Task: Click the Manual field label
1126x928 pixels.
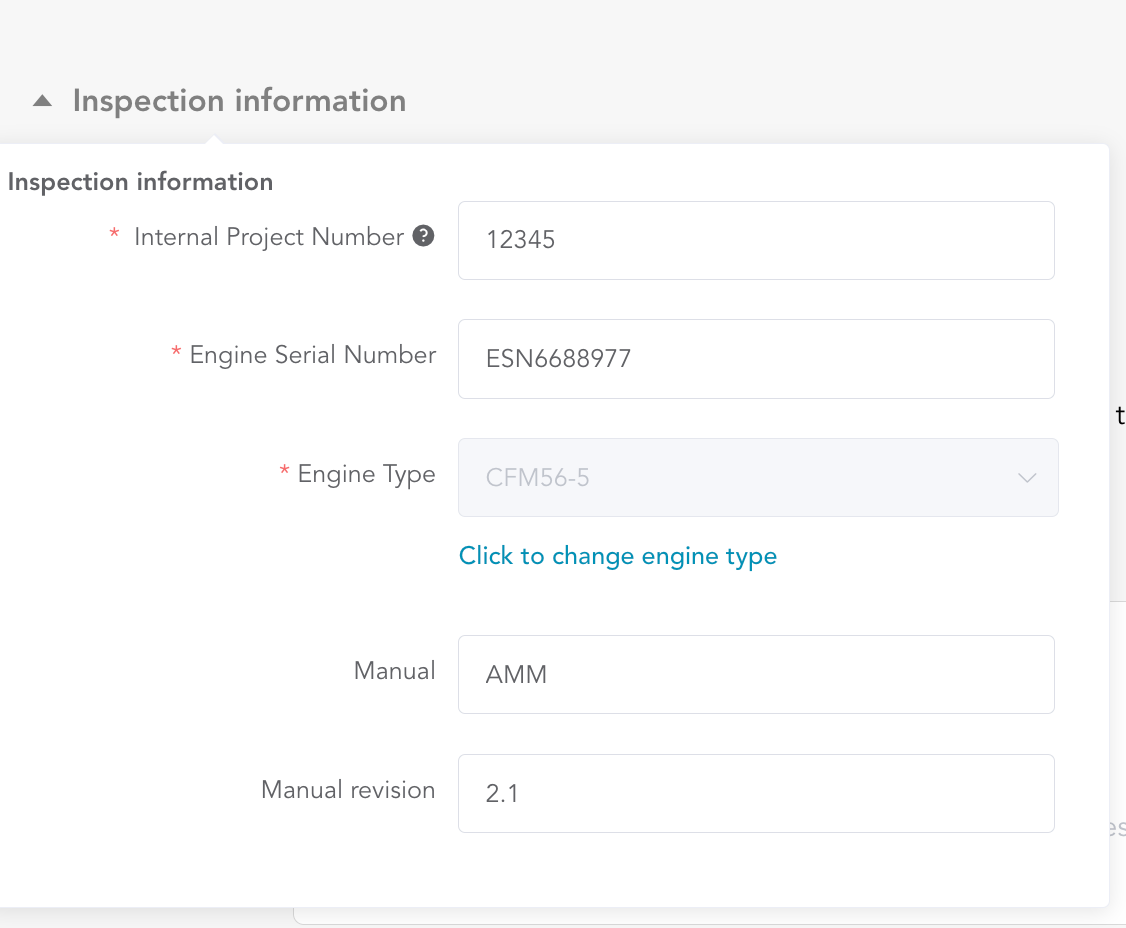Action: (x=394, y=671)
